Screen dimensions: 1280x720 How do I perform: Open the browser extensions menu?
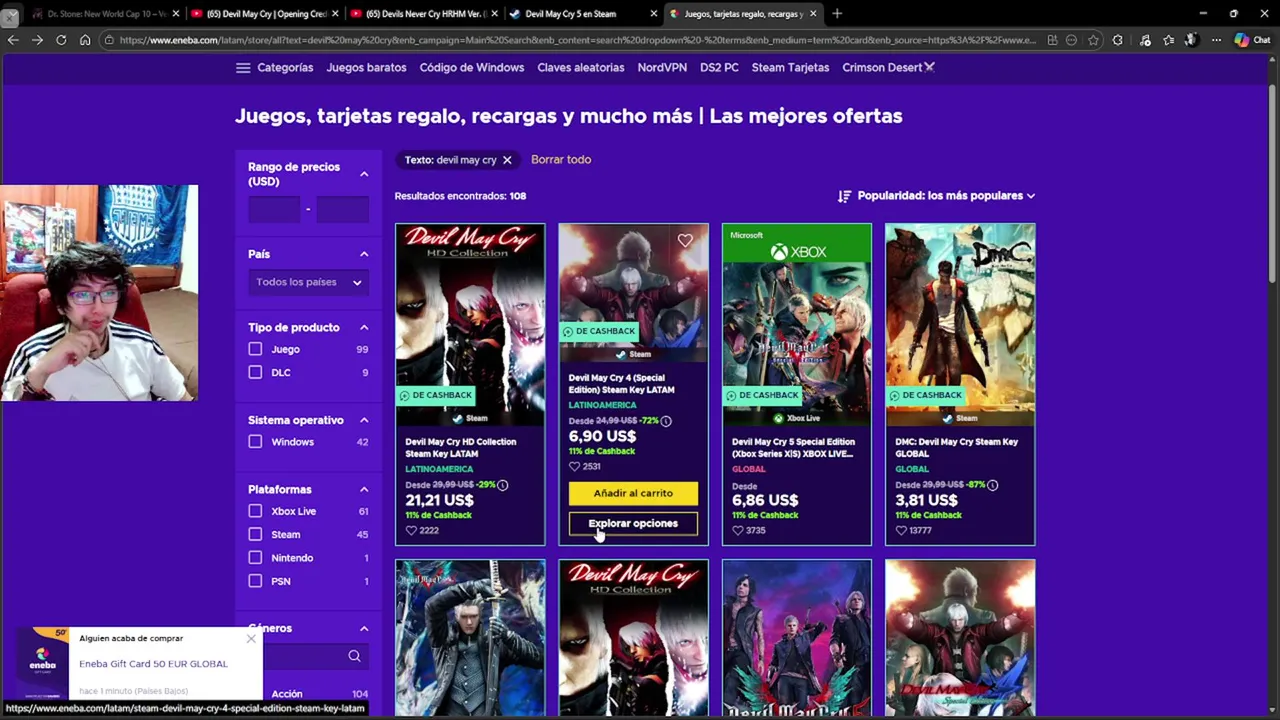pyautogui.click(x=1118, y=40)
